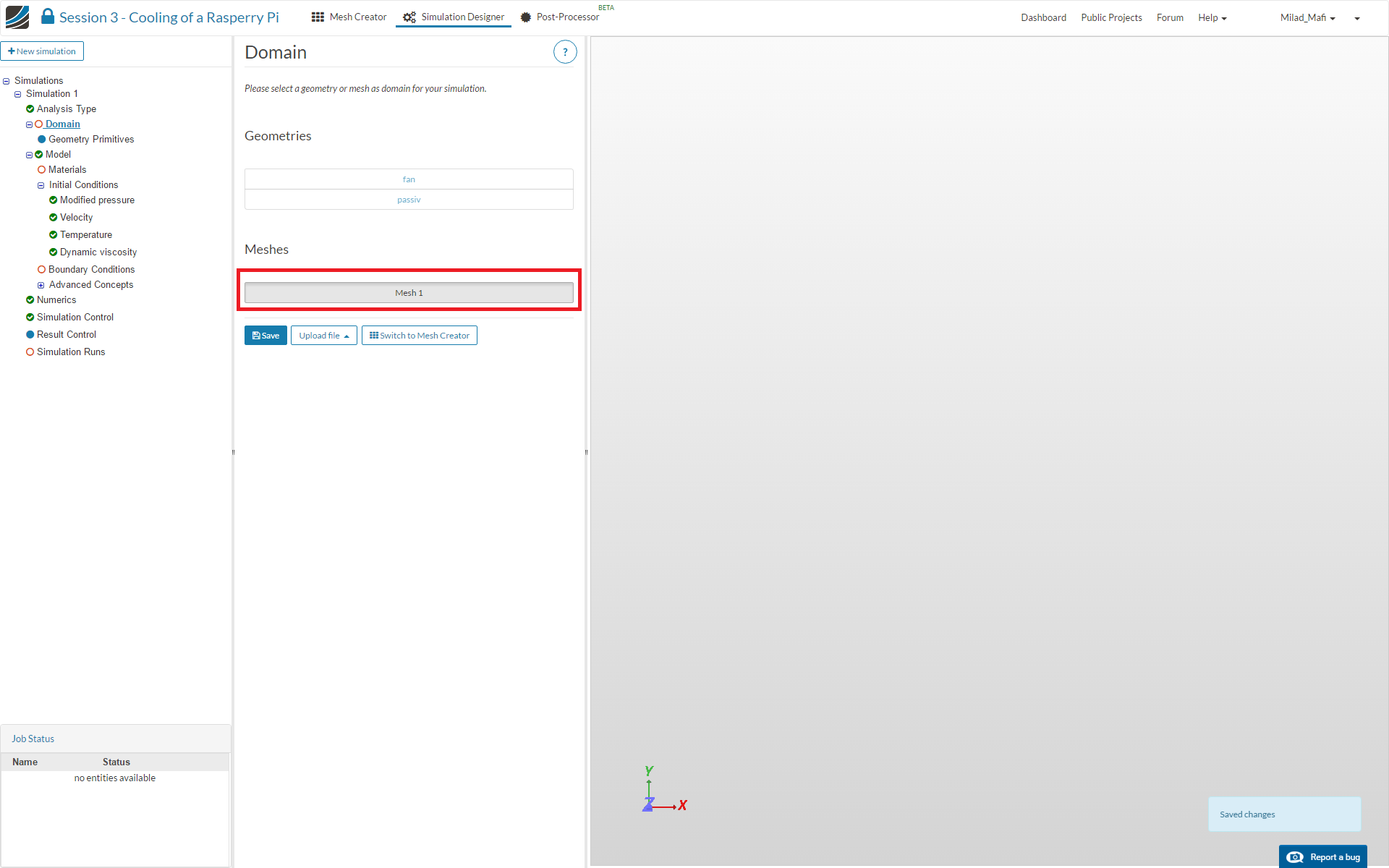Screen dimensions: 1389x868
Task: Open the Public Projects menu item
Action: click(1111, 17)
